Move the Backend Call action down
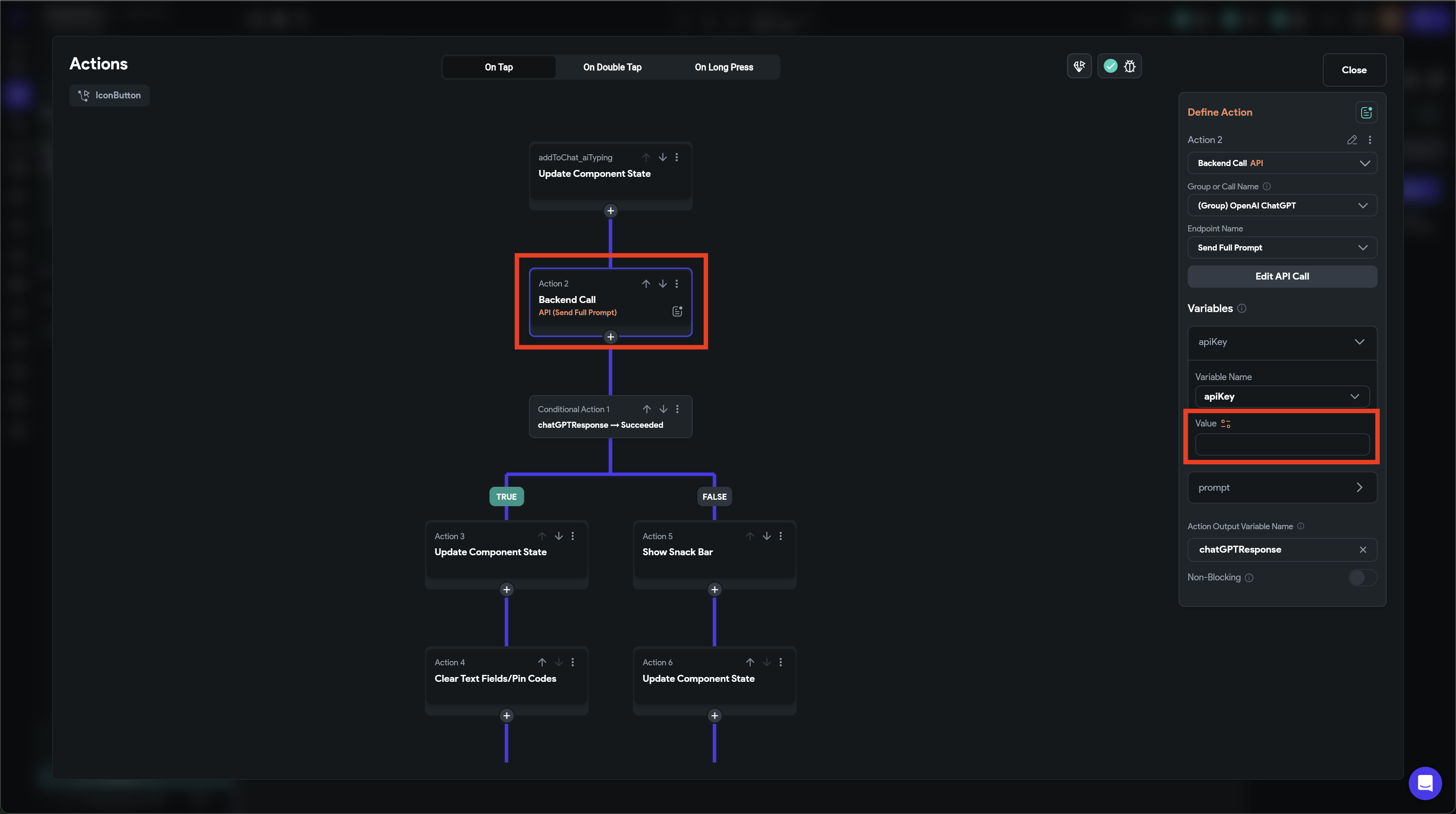This screenshot has height=814, width=1456. click(x=663, y=284)
